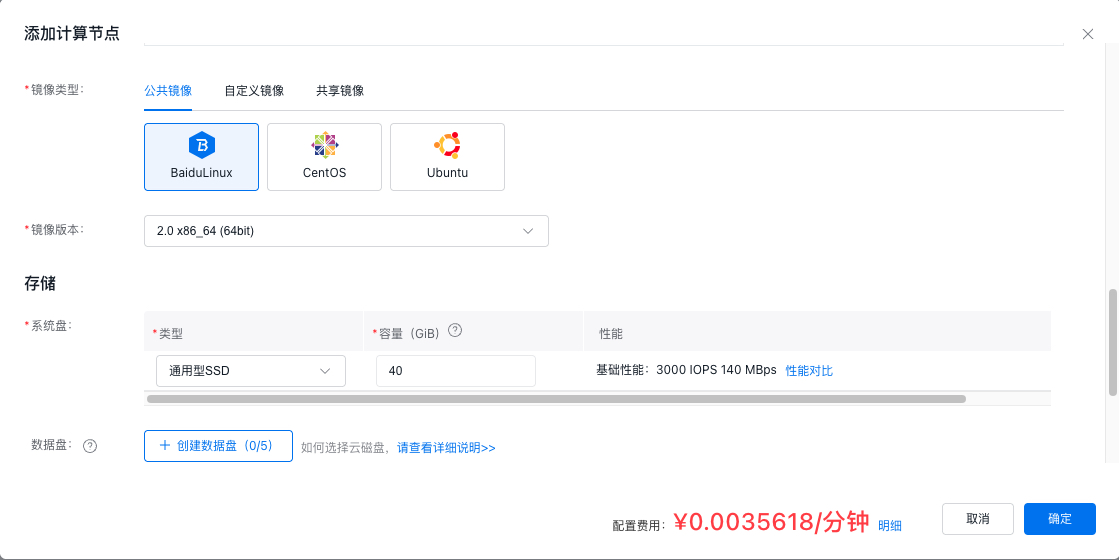Click the 存储 section heading
1119x560 pixels.
click(40, 283)
